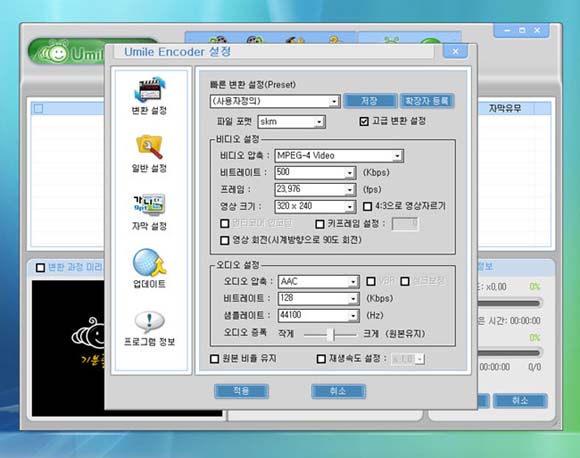This screenshot has height=458, width=580.
Task: Click the (fps) unit label
Action: (x=372, y=189)
